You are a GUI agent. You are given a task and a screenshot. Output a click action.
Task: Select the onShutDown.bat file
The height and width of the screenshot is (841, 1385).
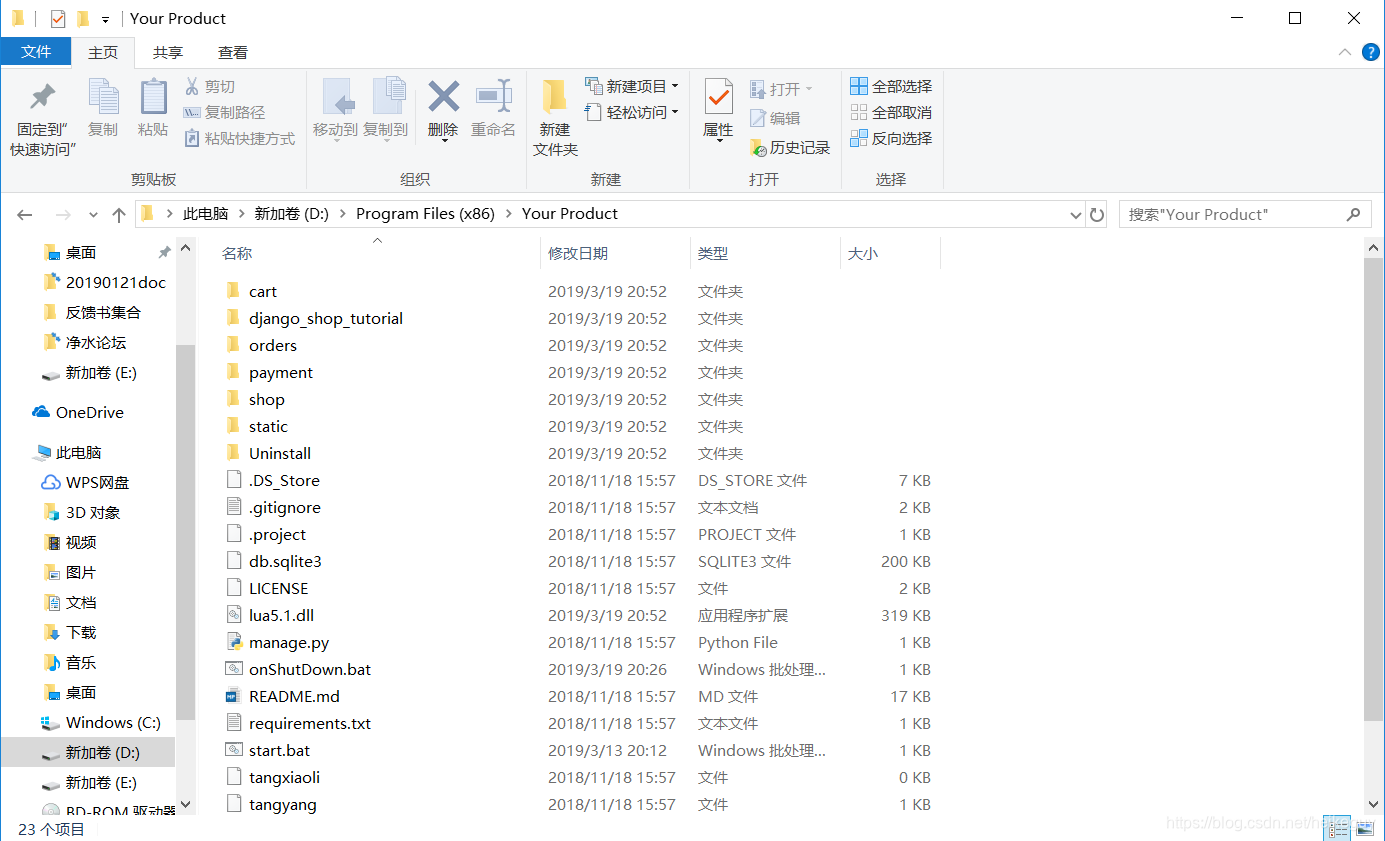coord(310,669)
